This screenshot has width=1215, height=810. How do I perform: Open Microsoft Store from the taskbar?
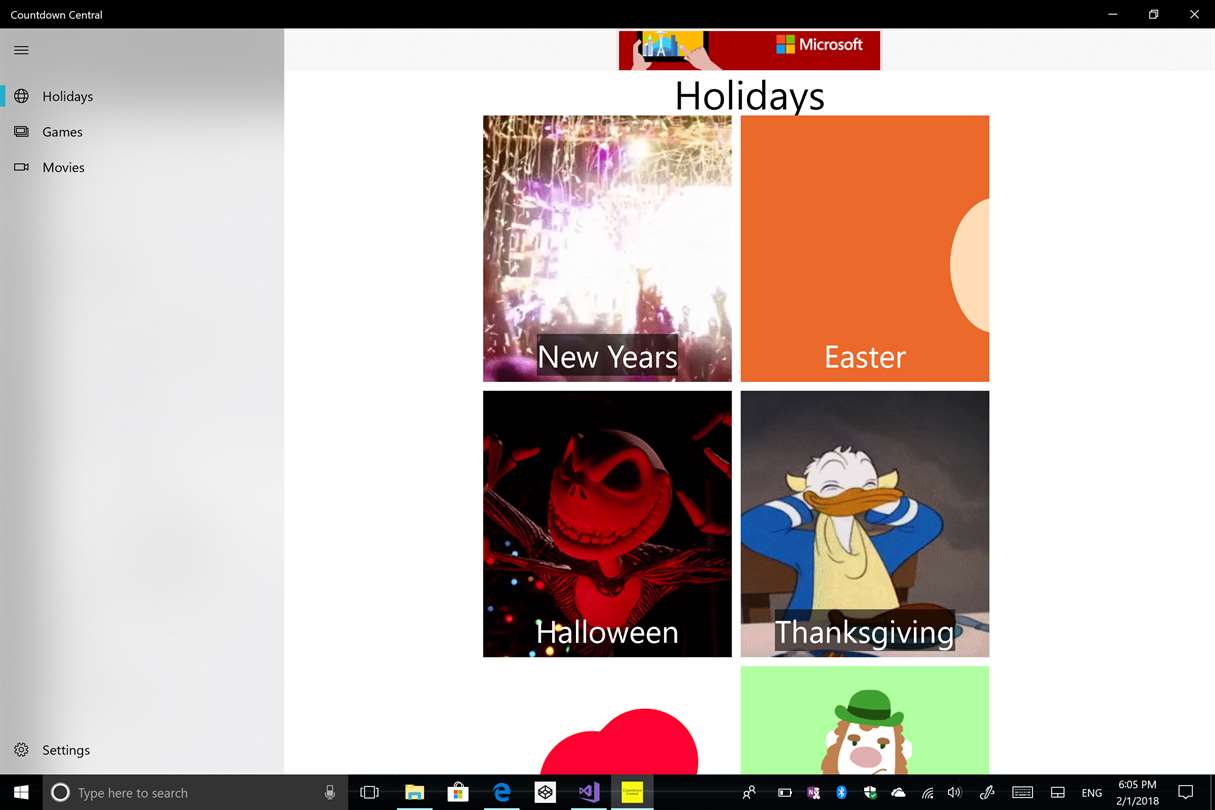point(458,792)
